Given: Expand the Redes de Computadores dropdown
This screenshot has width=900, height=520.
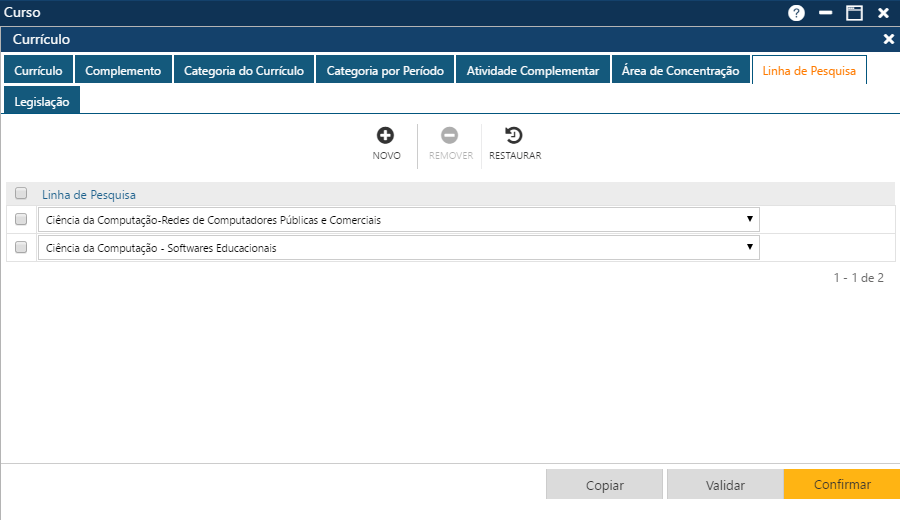Looking at the screenshot, I should 749,219.
